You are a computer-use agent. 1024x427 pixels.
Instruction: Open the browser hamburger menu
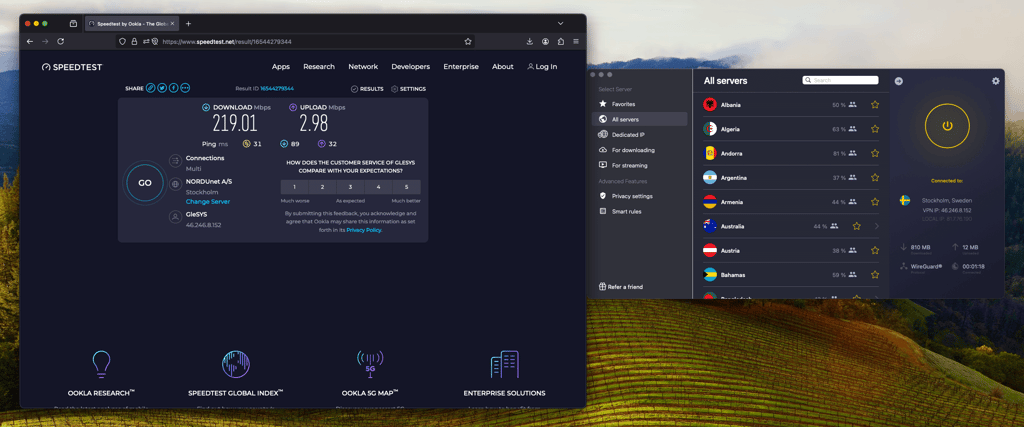click(576, 41)
